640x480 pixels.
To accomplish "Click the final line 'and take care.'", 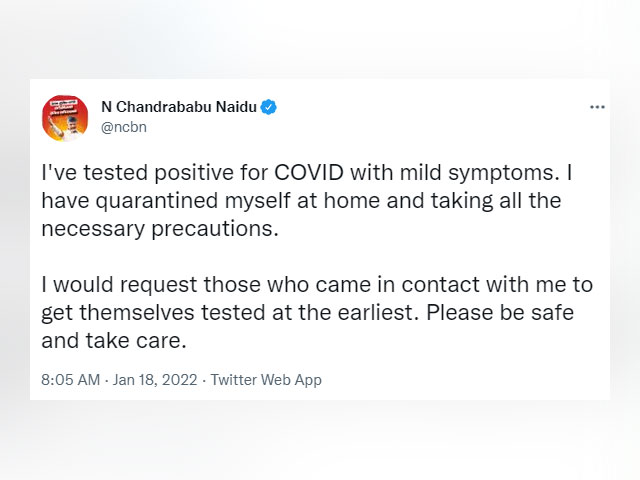I will pos(114,340).
